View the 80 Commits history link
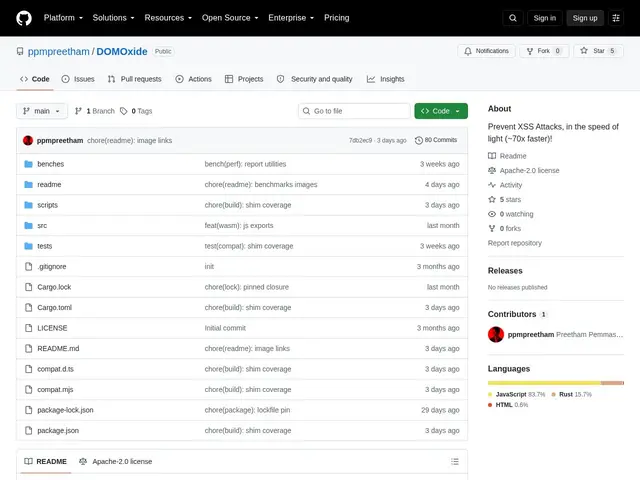Screen dimensions: 640x480 436,140
